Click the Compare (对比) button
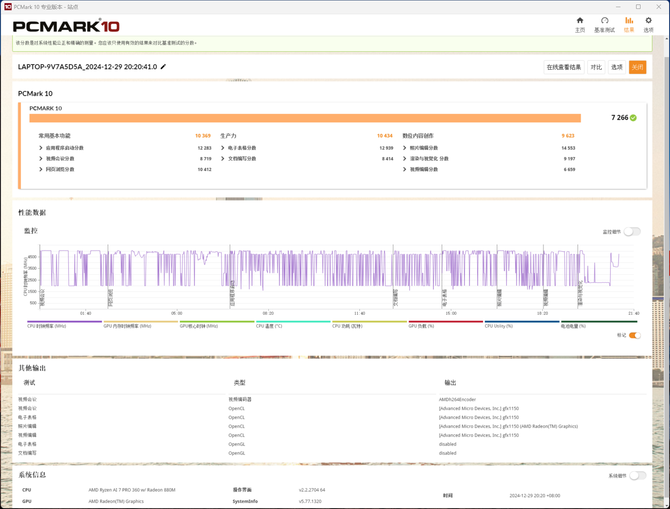This screenshot has width=670, height=509. [596, 67]
